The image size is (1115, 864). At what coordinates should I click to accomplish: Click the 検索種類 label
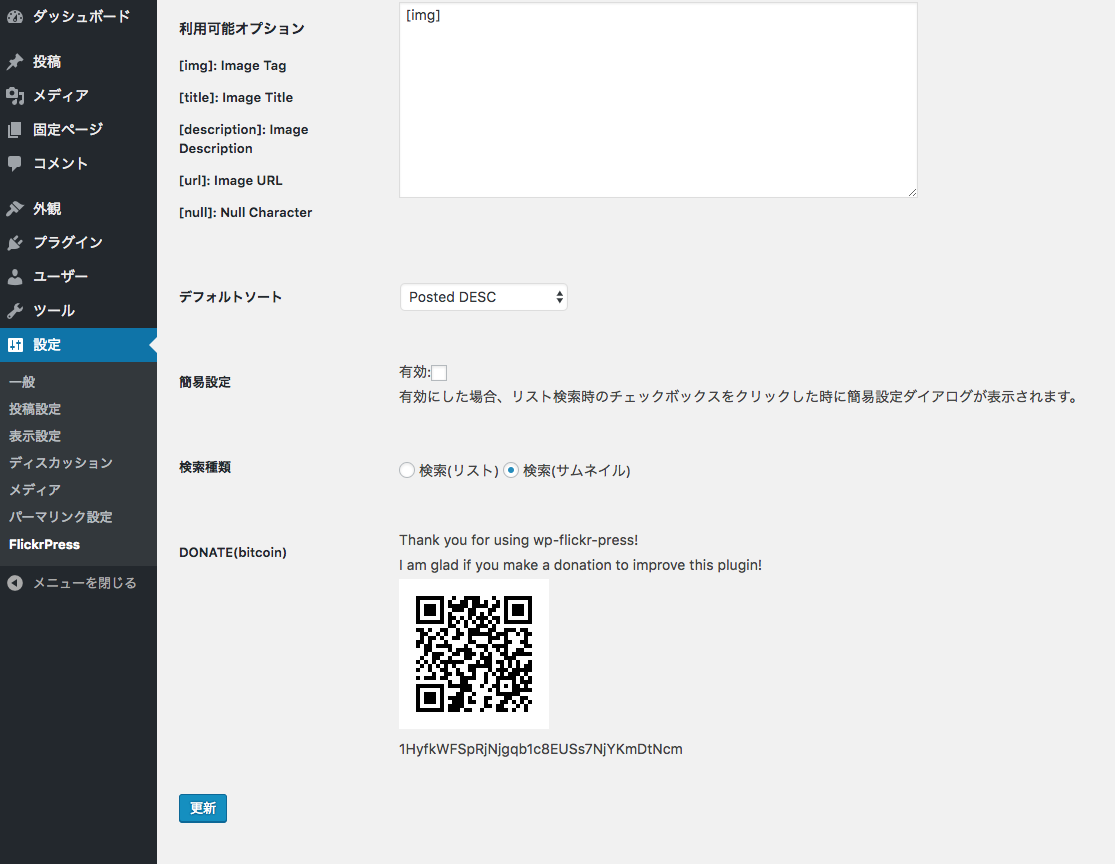[205, 467]
